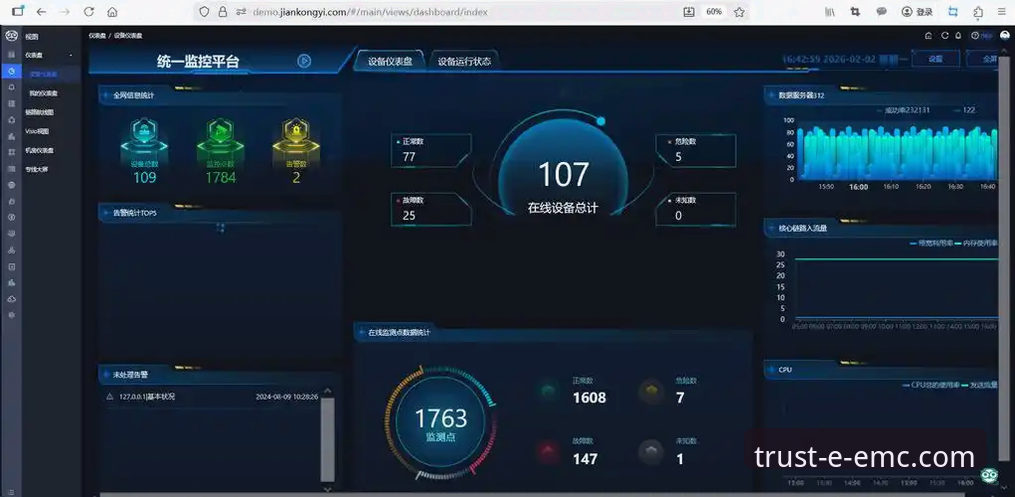Click the refresh icon in the app header
Screen dimensions: 1015x497
tap(944, 35)
